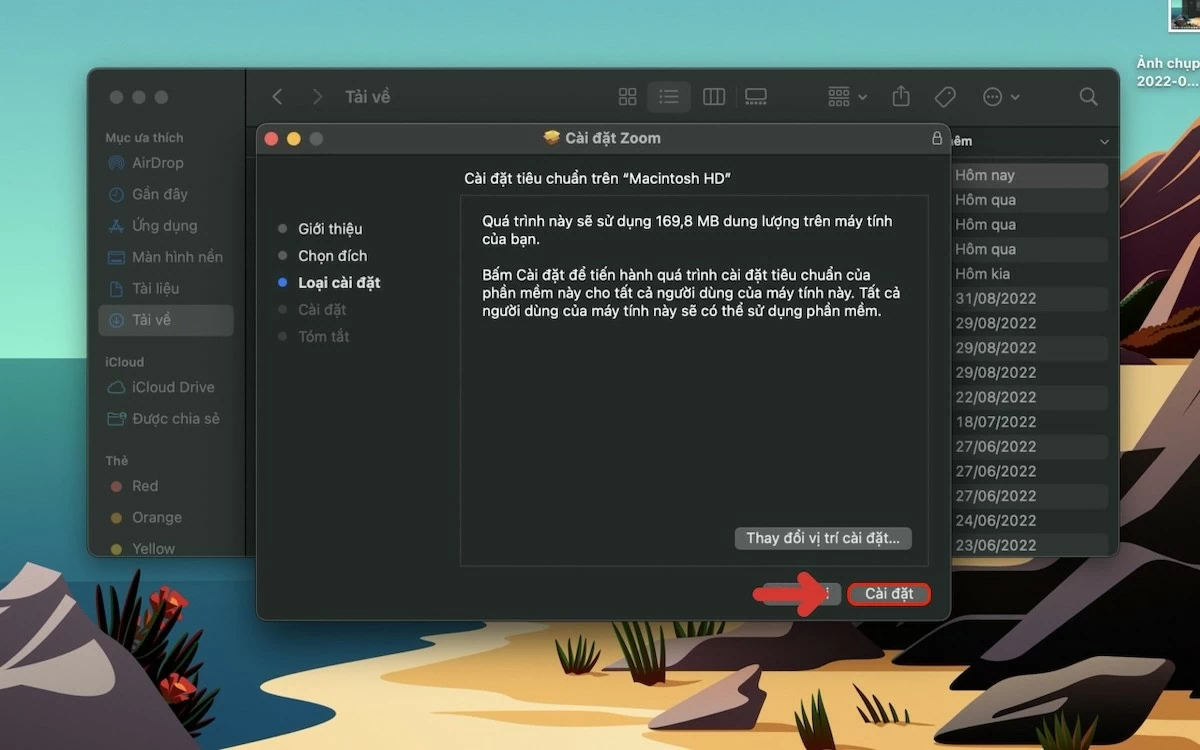The width and height of the screenshot is (1200, 750).
Task: Switch Finder to icon grid view
Action: [x=627, y=97]
